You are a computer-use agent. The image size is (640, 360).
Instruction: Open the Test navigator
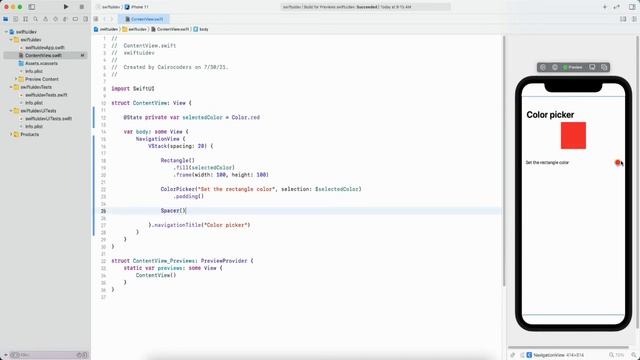pos(56,19)
